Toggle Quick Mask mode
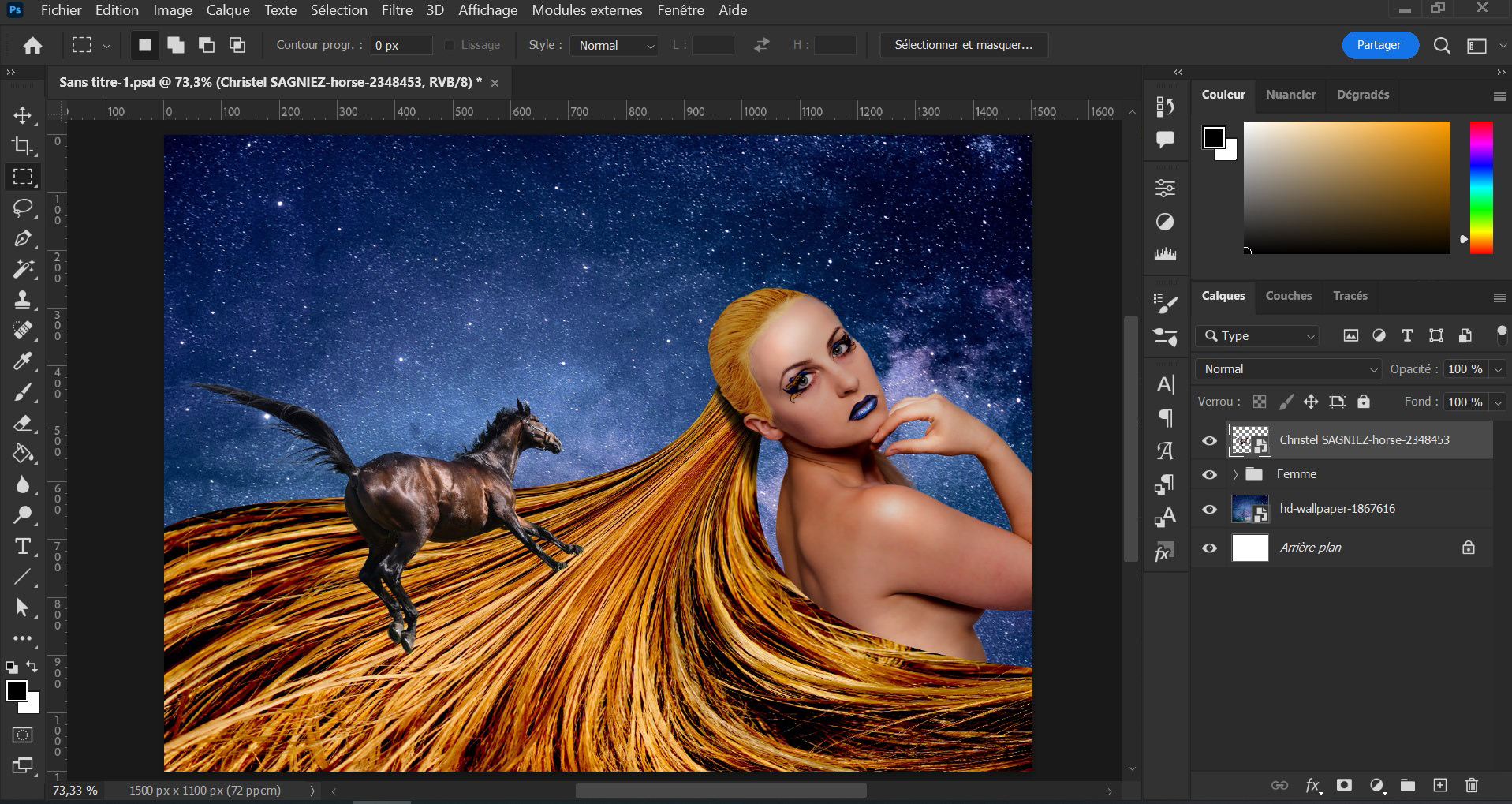This screenshot has height=804, width=1512. (x=23, y=735)
